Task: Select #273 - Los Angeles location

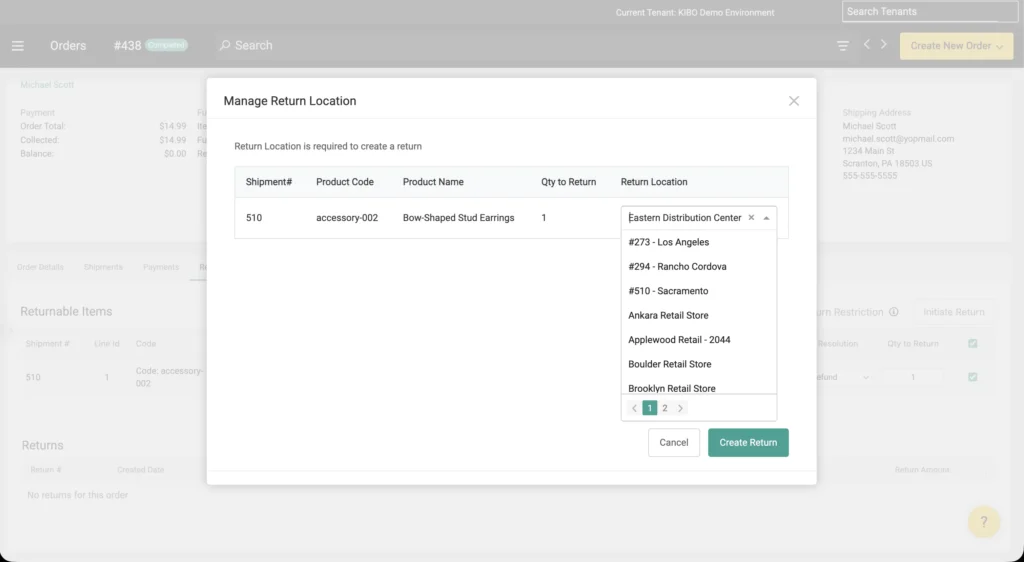Action: pyautogui.click(x=669, y=242)
